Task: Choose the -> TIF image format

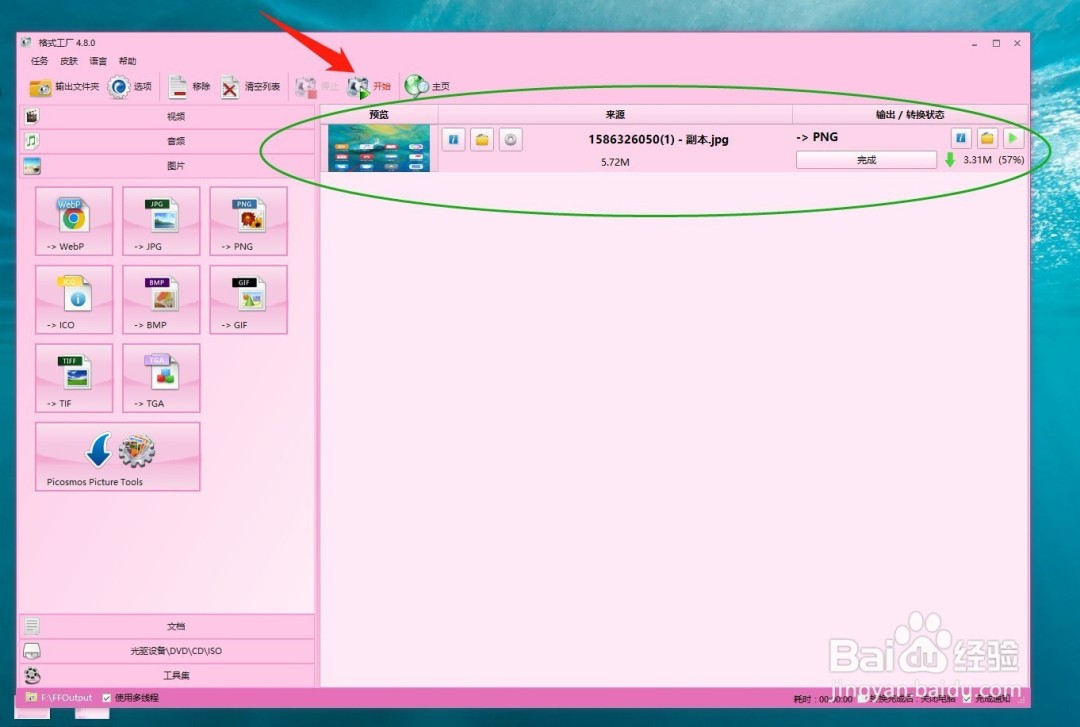Action: (74, 378)
